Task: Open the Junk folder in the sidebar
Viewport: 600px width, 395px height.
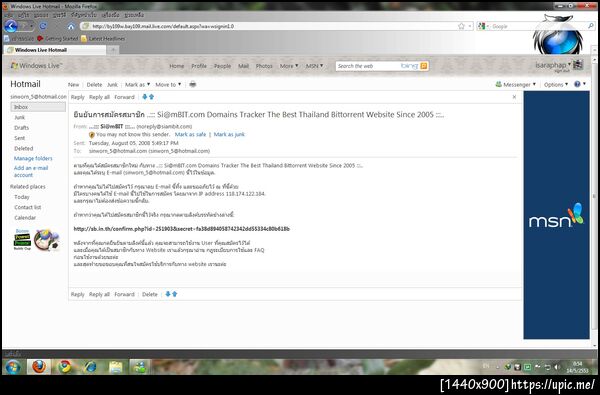Action: pyautogui.click(x=20, y=118)
